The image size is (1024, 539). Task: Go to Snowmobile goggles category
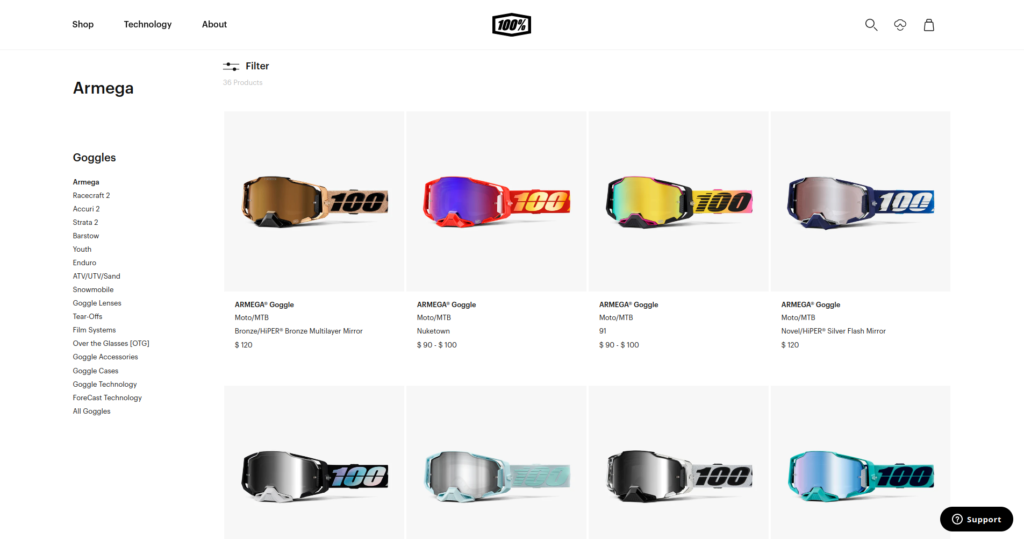tap(93, 289)
